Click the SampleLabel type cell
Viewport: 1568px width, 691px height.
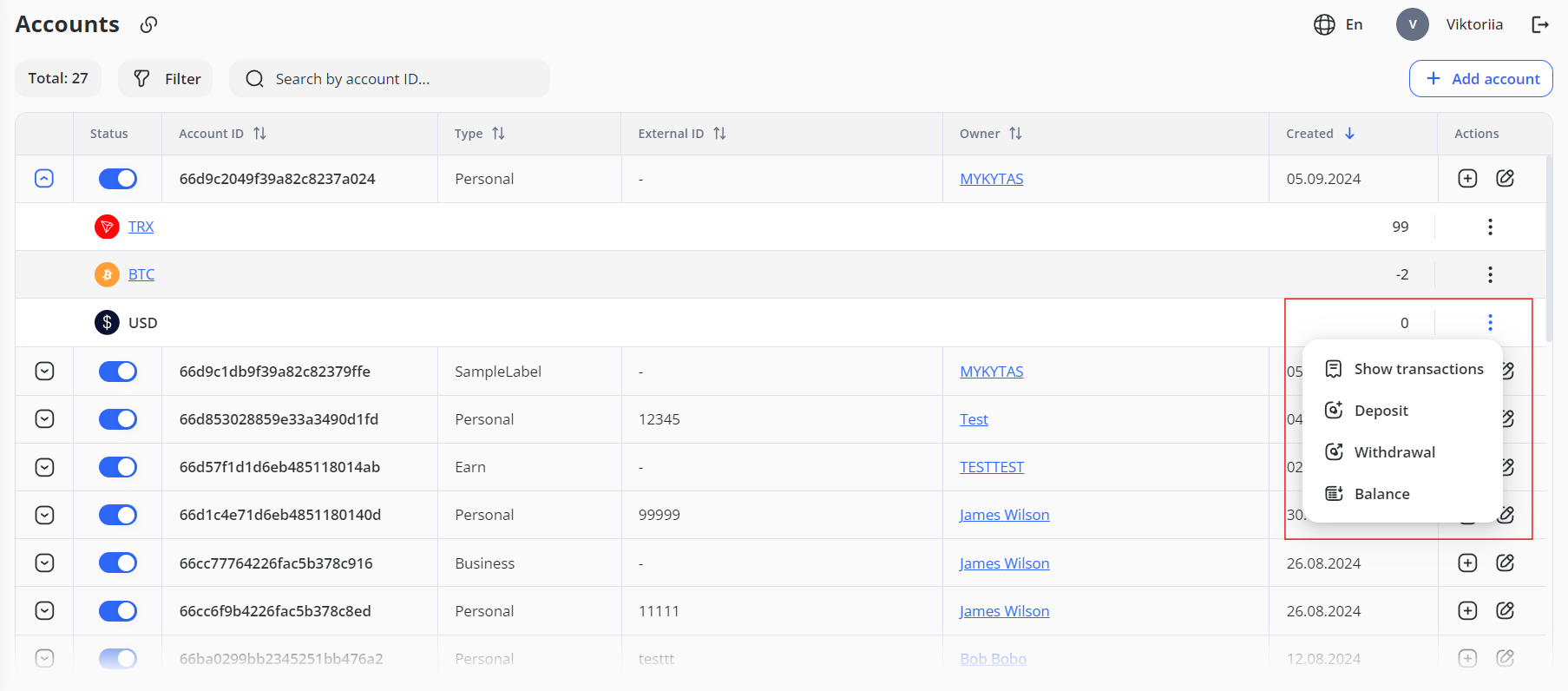click(498, 372)
